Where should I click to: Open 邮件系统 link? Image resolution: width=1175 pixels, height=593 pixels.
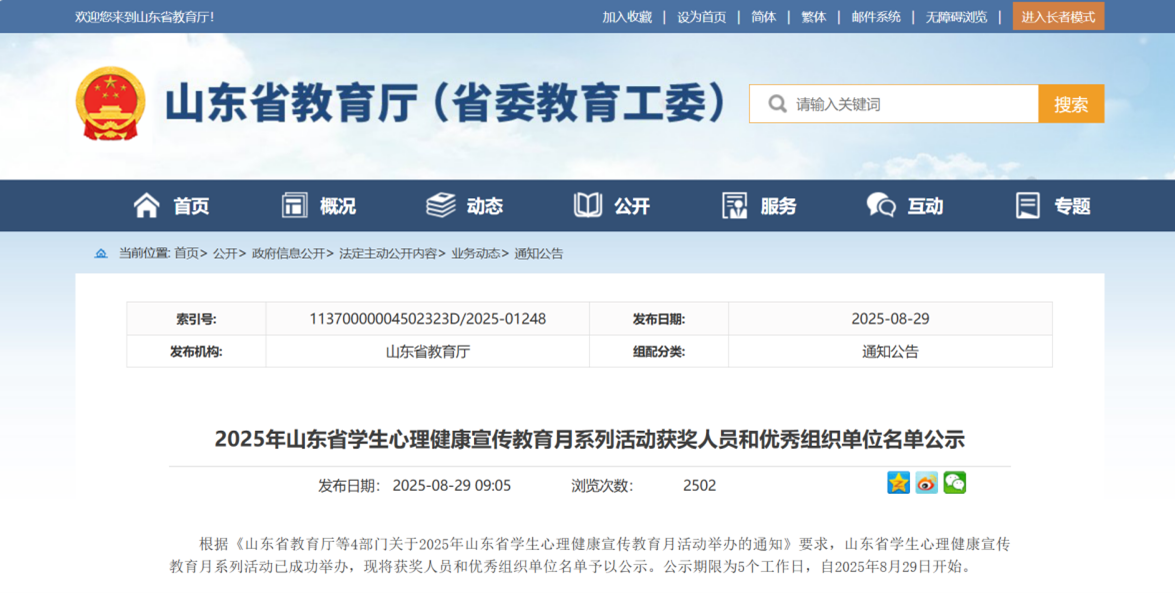pyautogui.click(x=876, y=16)
